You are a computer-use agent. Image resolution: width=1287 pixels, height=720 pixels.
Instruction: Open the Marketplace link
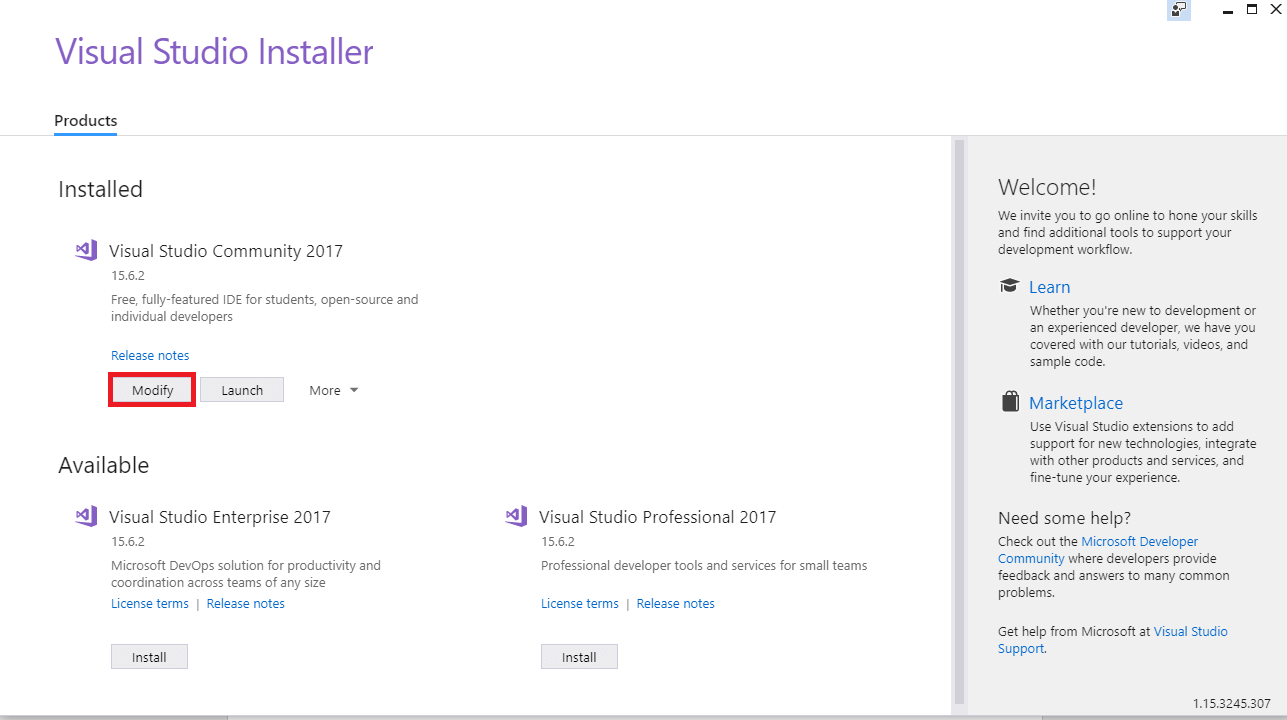1076,403
